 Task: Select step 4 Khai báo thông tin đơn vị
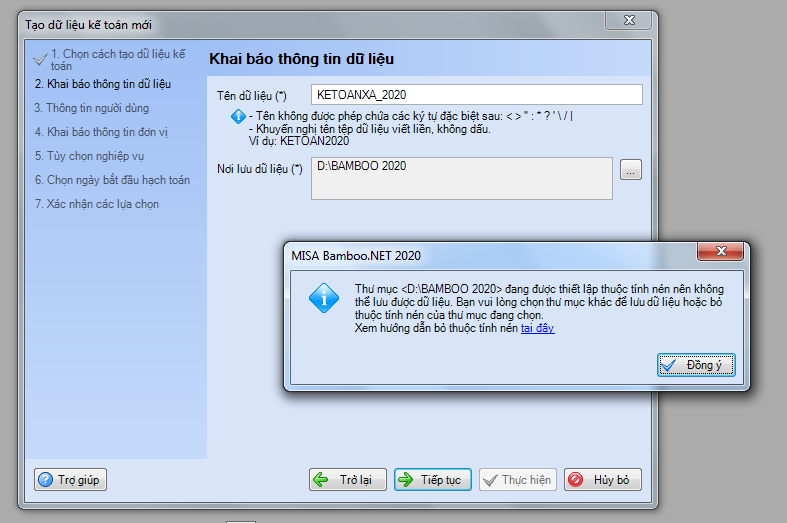pyautogui.click(x=101, y=132)
